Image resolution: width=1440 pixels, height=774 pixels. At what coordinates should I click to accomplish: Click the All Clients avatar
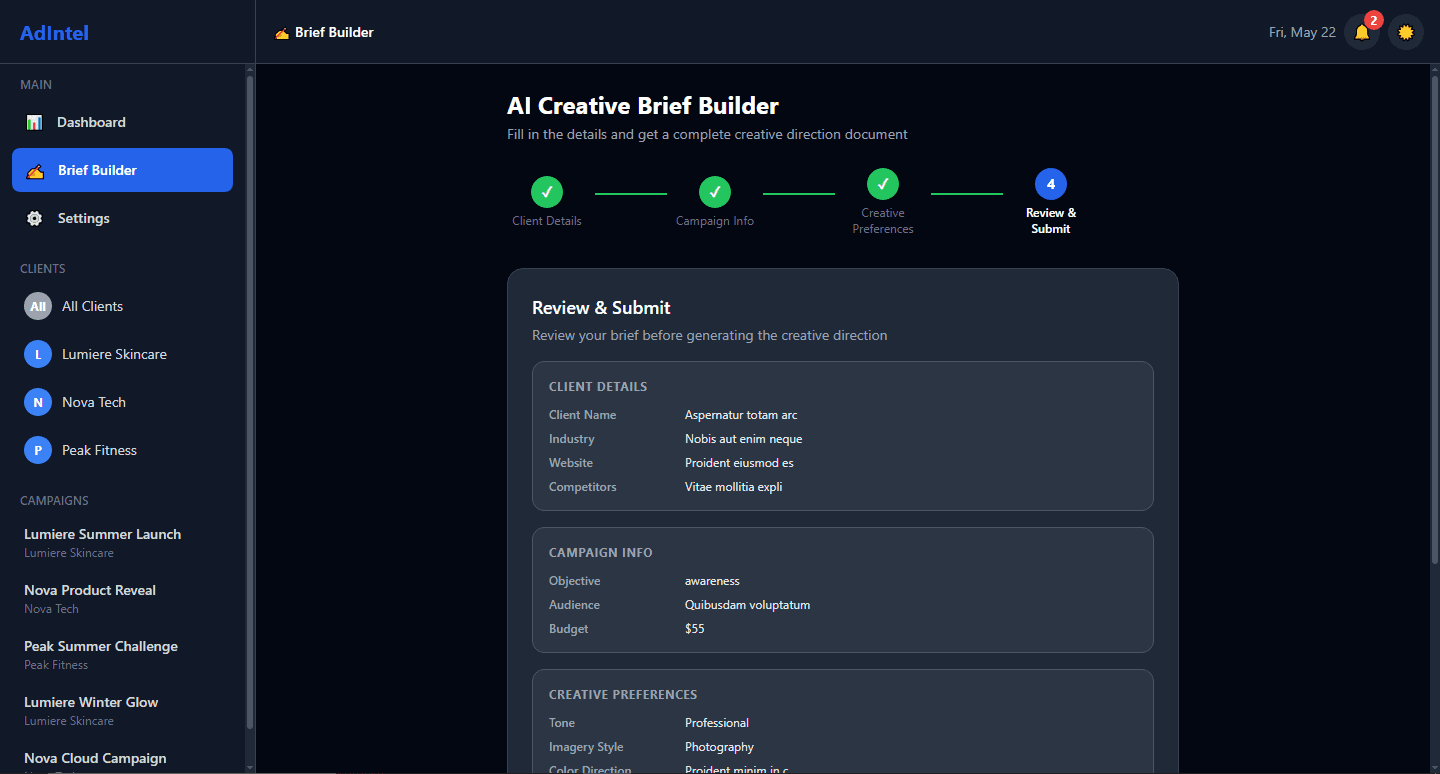[38, 306]
